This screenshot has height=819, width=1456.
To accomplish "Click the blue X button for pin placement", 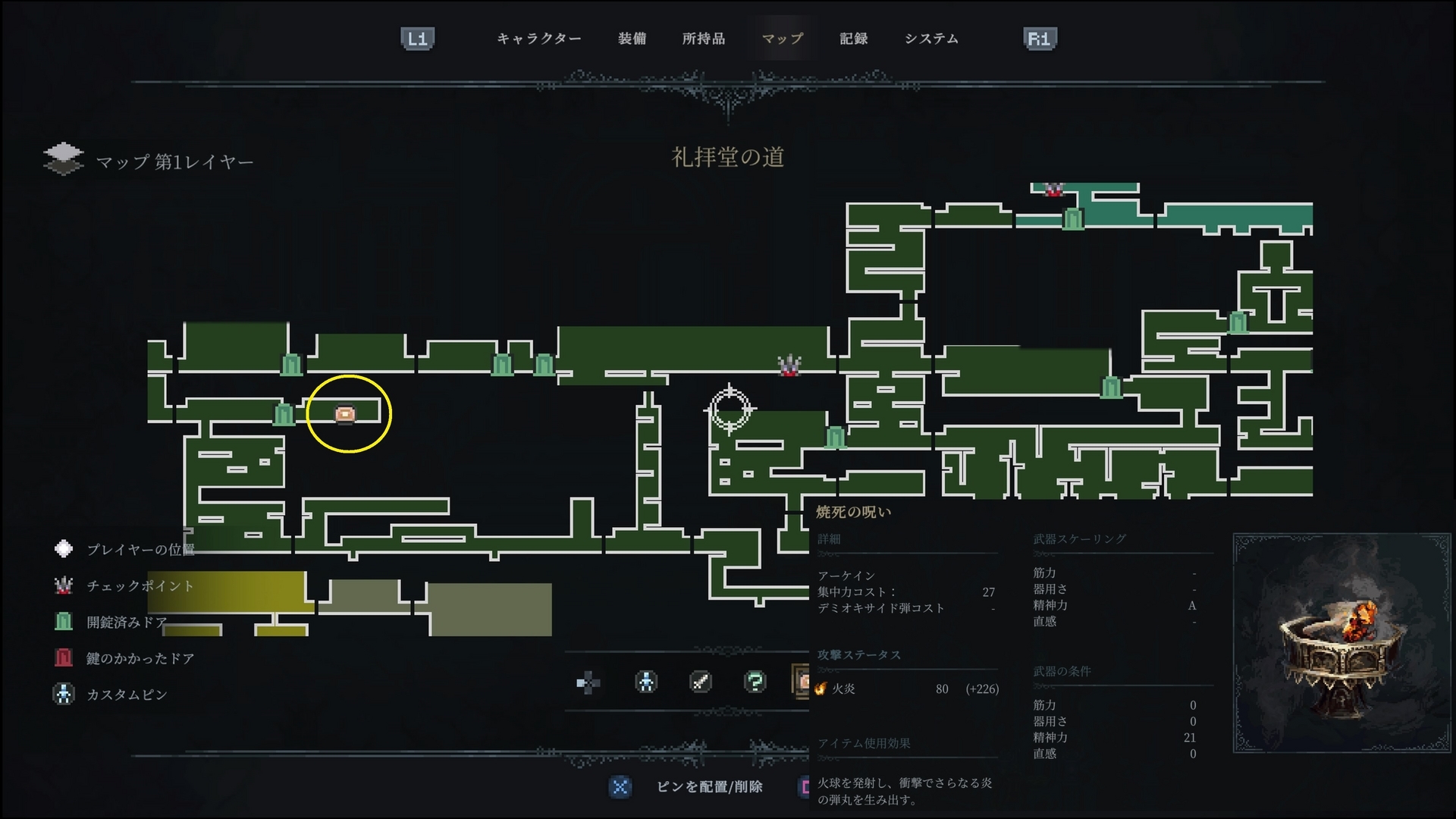I will click(620, 786).
